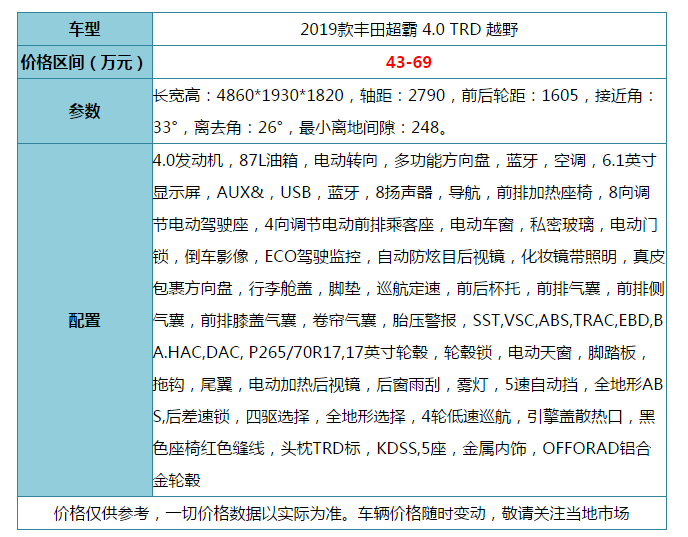Click the 最小离地间隙：248 text
Screen dimensions: 688x537
coord(369,127)
